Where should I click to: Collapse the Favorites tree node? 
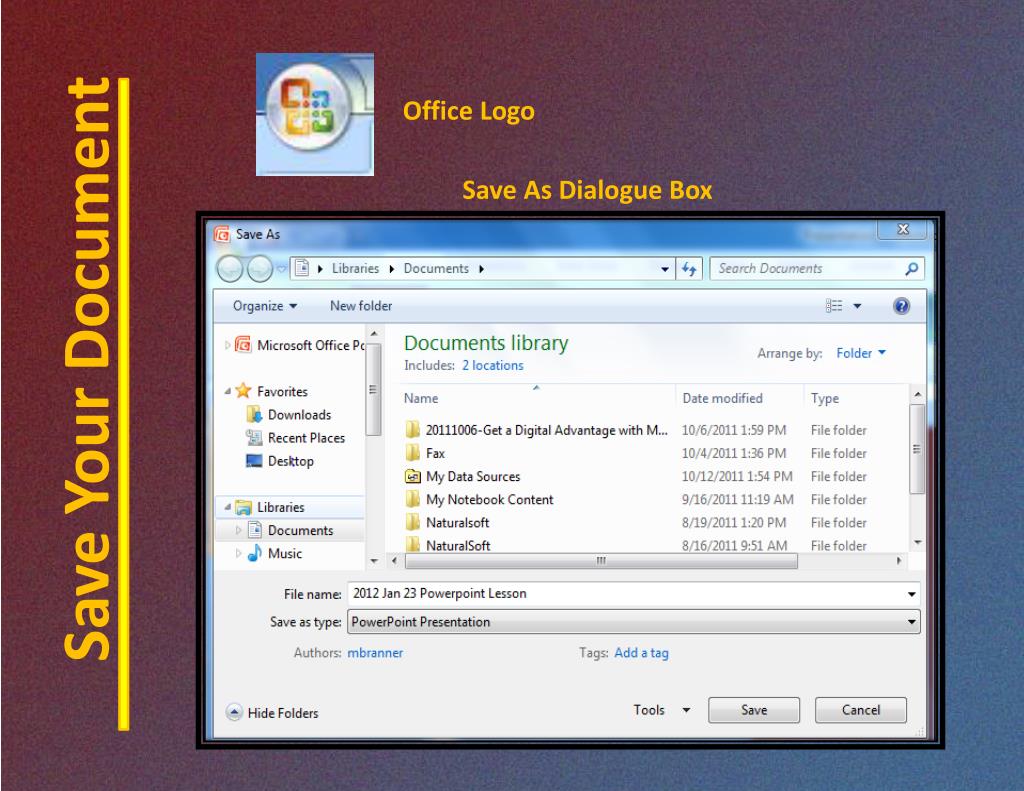point(227,391)
